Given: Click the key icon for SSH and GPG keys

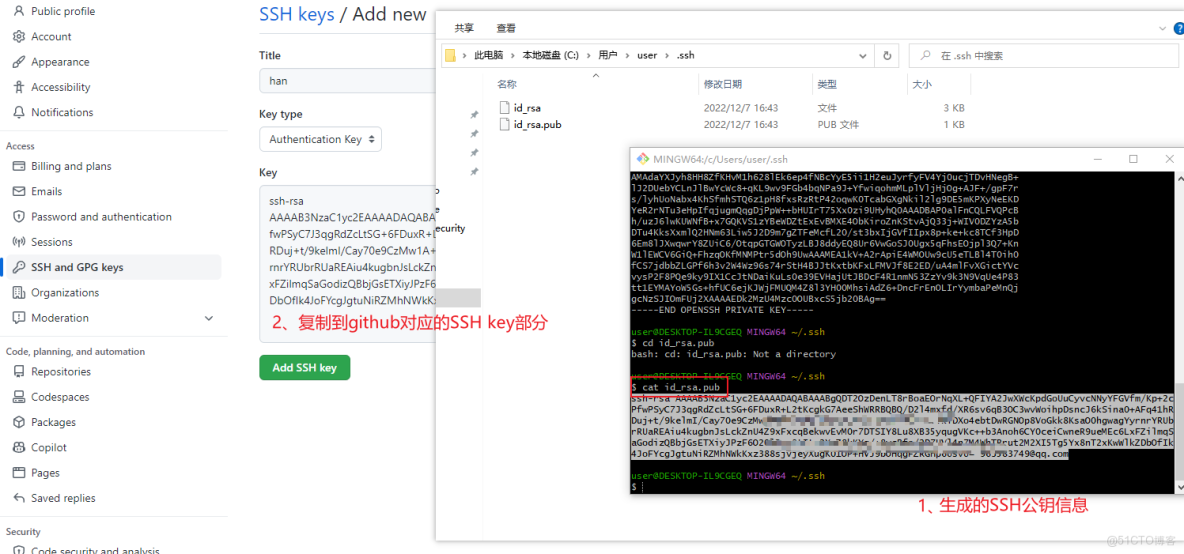Looking at the screenshot, I should tap(19, 267).
